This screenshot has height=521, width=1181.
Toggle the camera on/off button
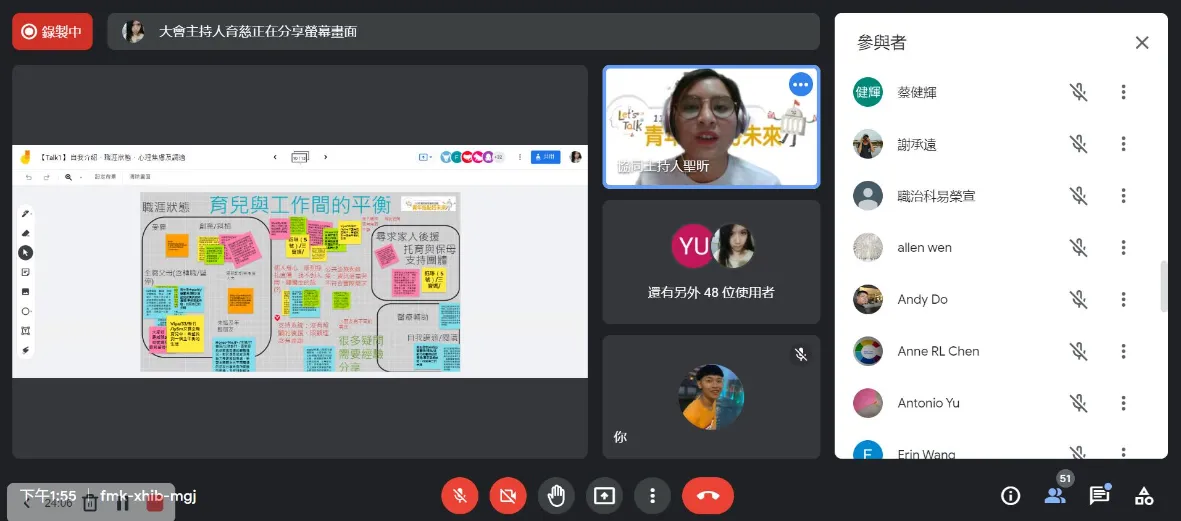[x=507, y=495]
